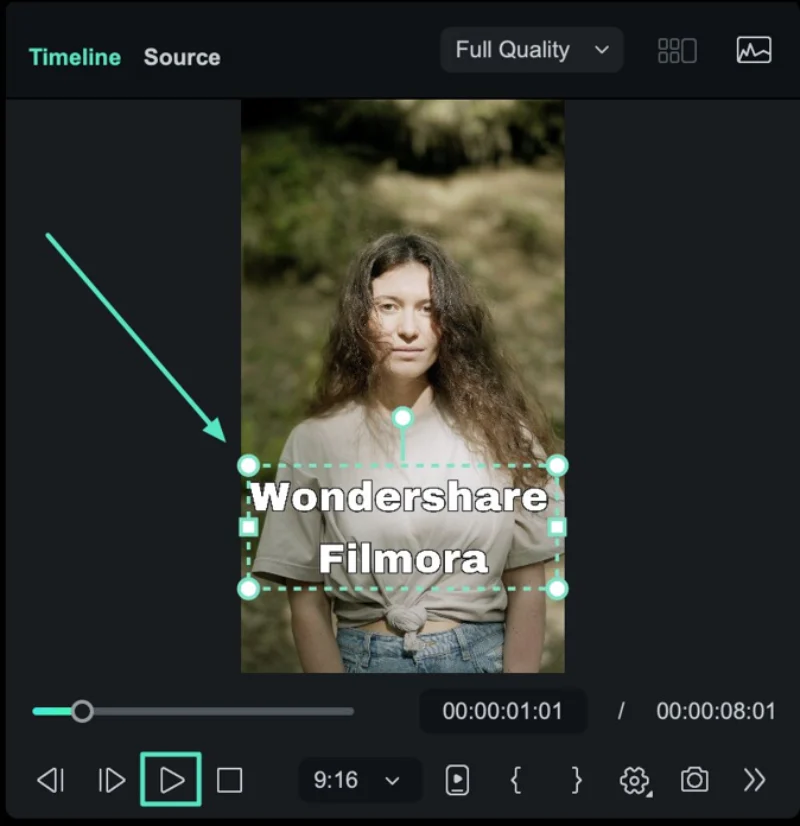Screen dimensions: 800x826
Task: Open the preview layout grid icon
Action: [x=677, y=51]
